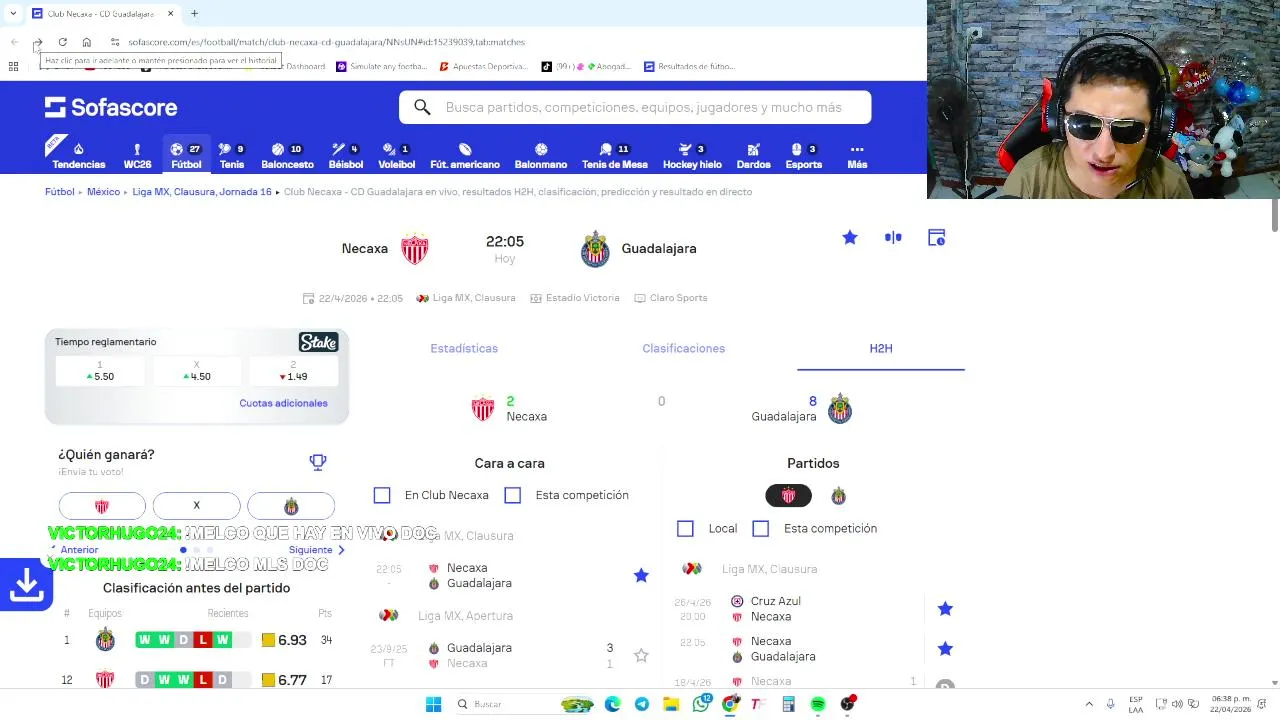Select the Dardos sport icon
This screenshot has width=1280, height=720.
point(753,156)
